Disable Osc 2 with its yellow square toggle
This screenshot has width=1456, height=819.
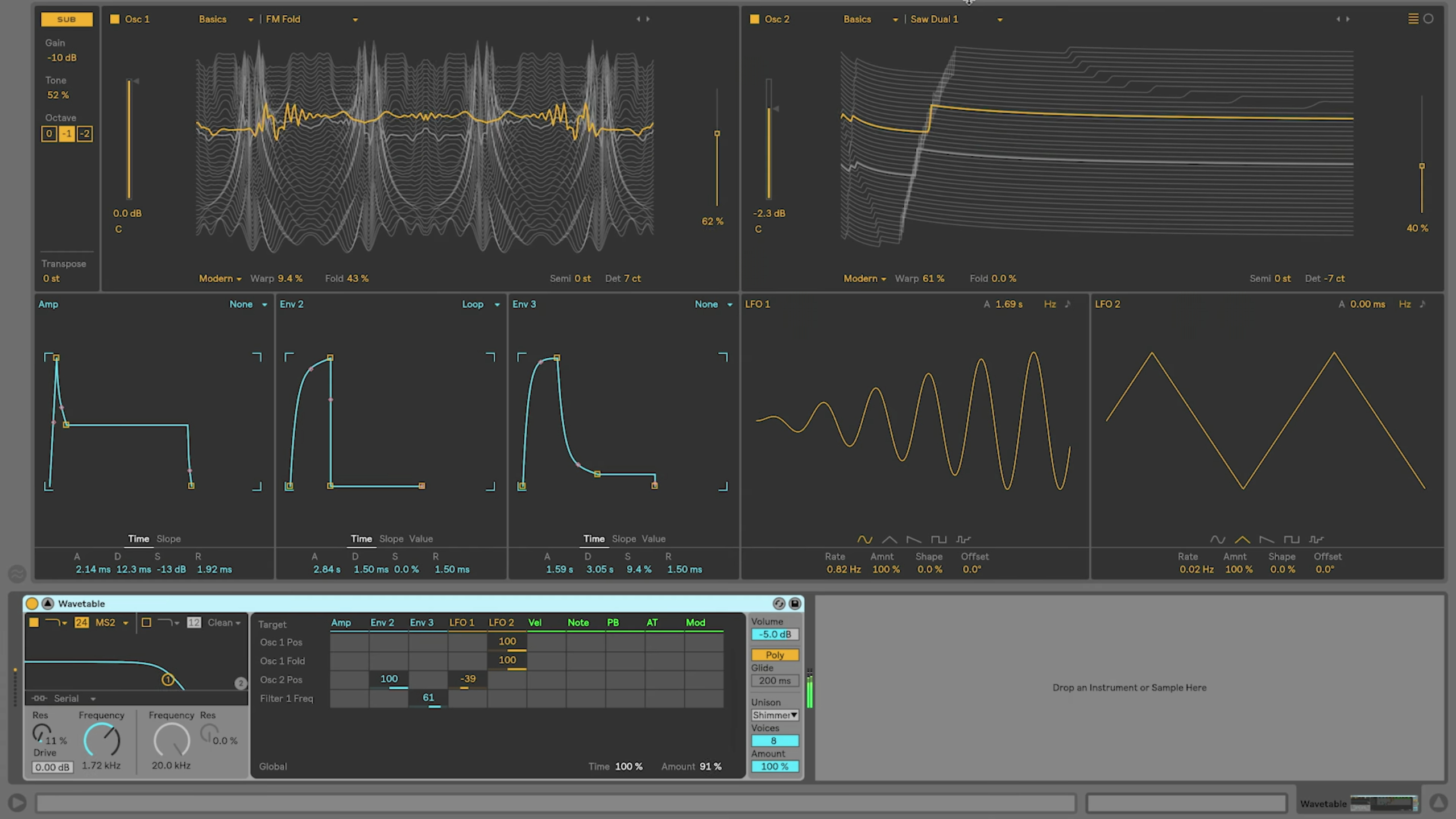[755, 19]
